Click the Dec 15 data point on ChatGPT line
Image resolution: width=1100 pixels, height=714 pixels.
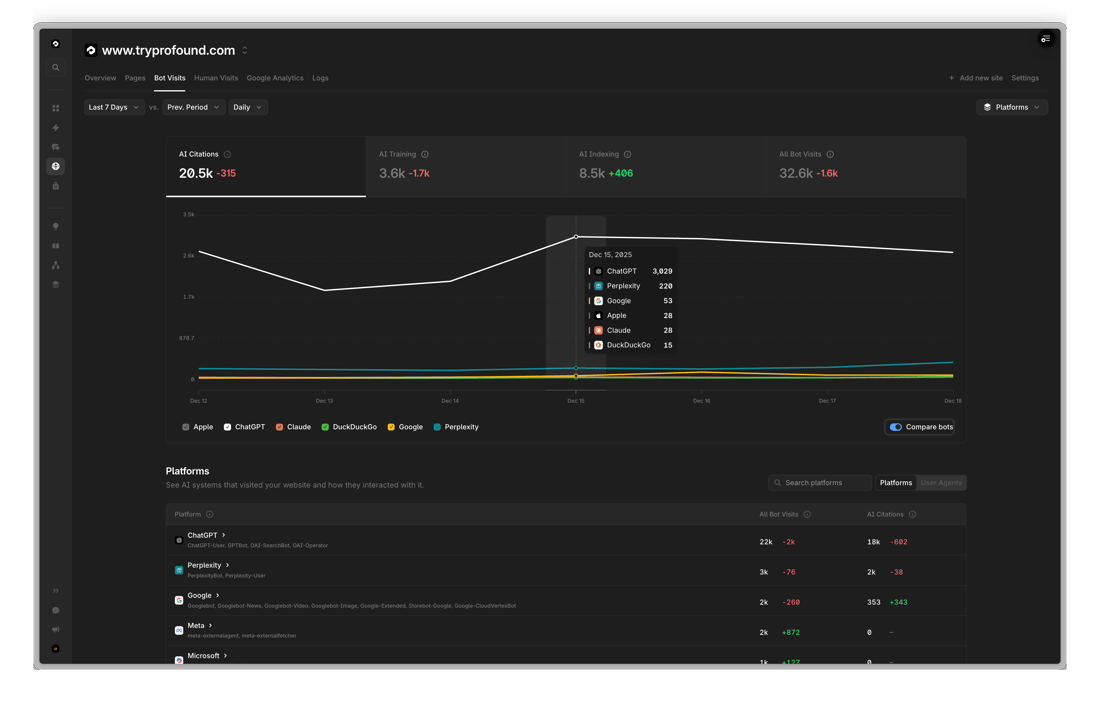(576, 237)
